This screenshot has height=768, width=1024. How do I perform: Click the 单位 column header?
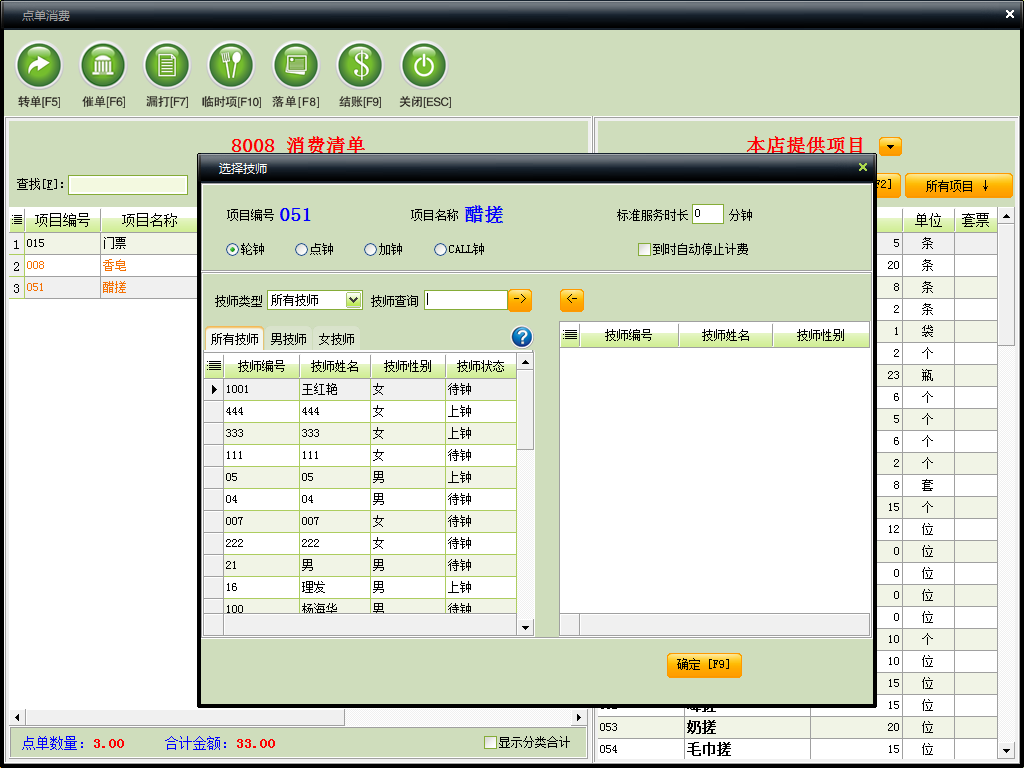928,221
